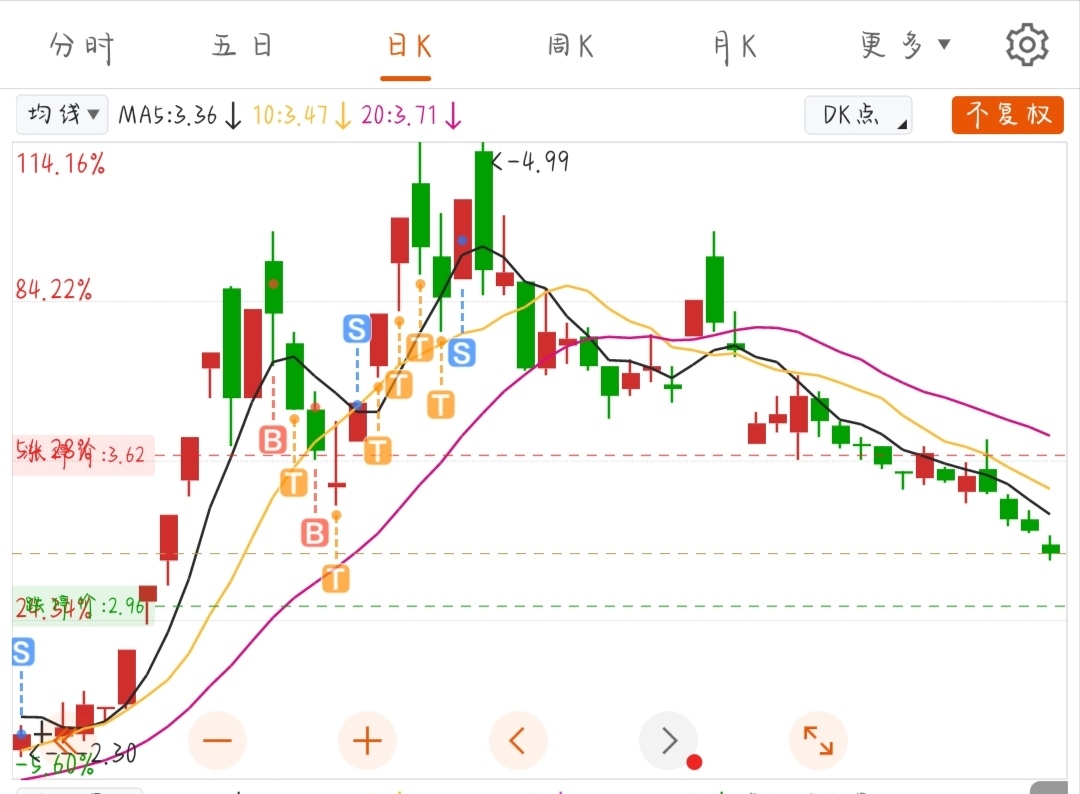The width and height of the screenshot is (1080, 794).
Task: Expand the 更多 dropdown
Action: click(905, 45)
